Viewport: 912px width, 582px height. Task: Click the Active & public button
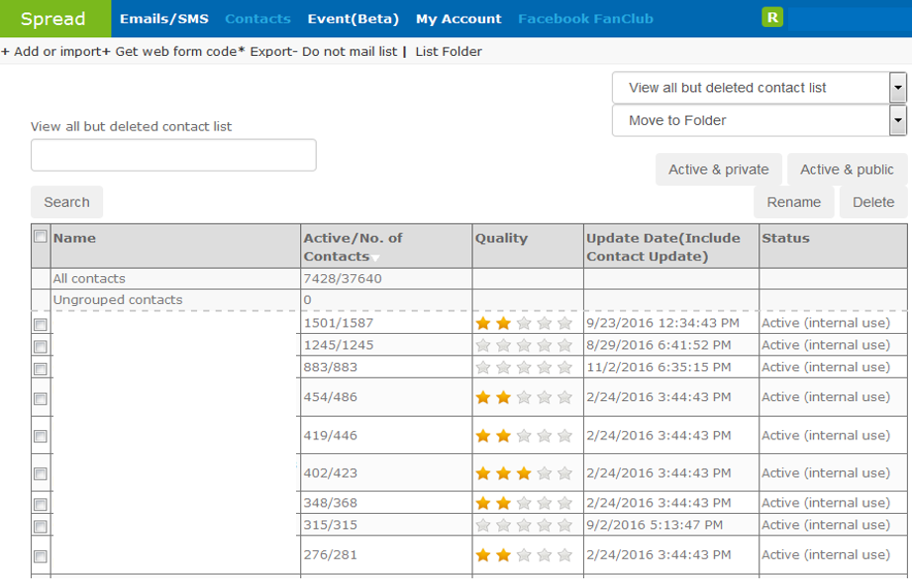[847, 170]
